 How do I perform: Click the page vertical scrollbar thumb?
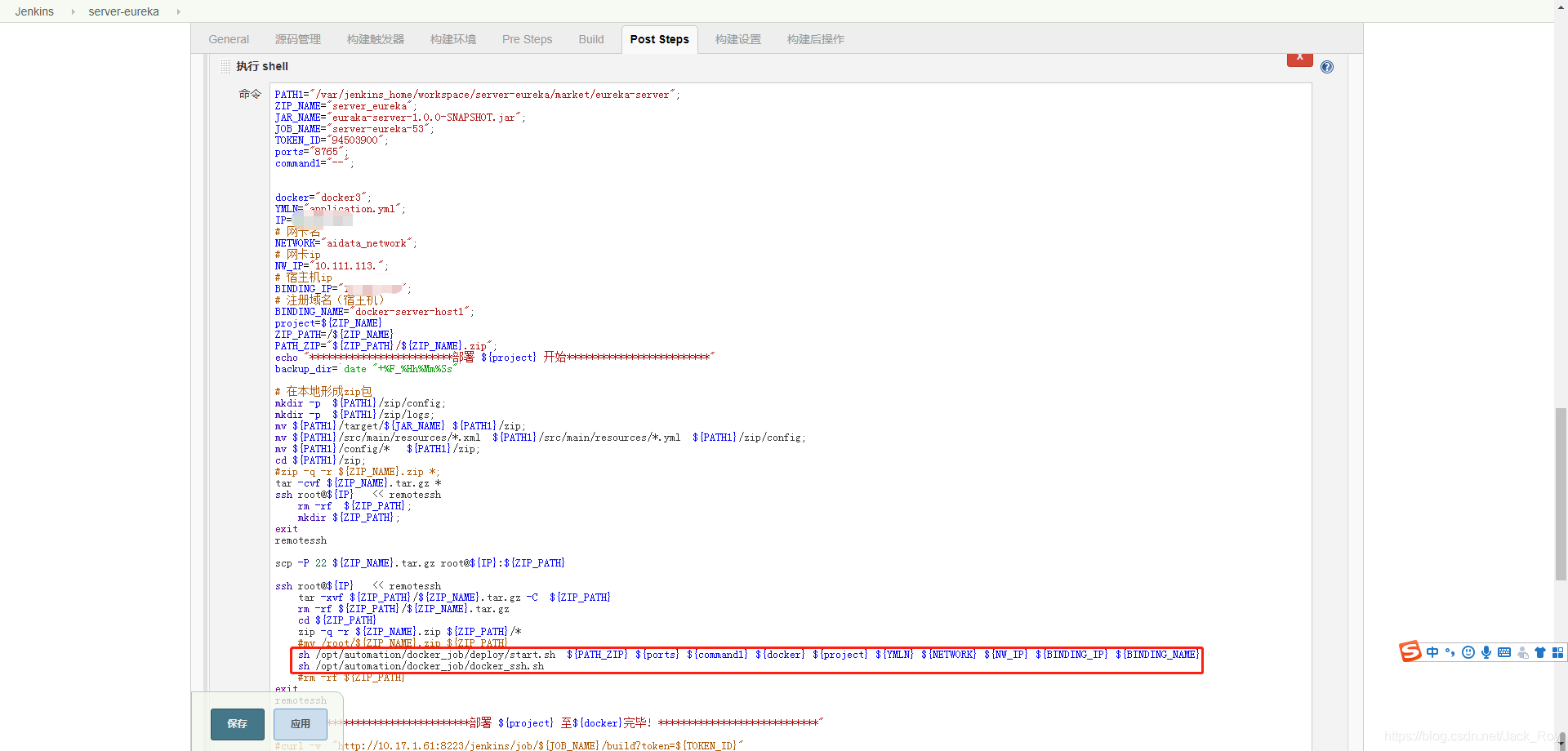click(1561, 494)
